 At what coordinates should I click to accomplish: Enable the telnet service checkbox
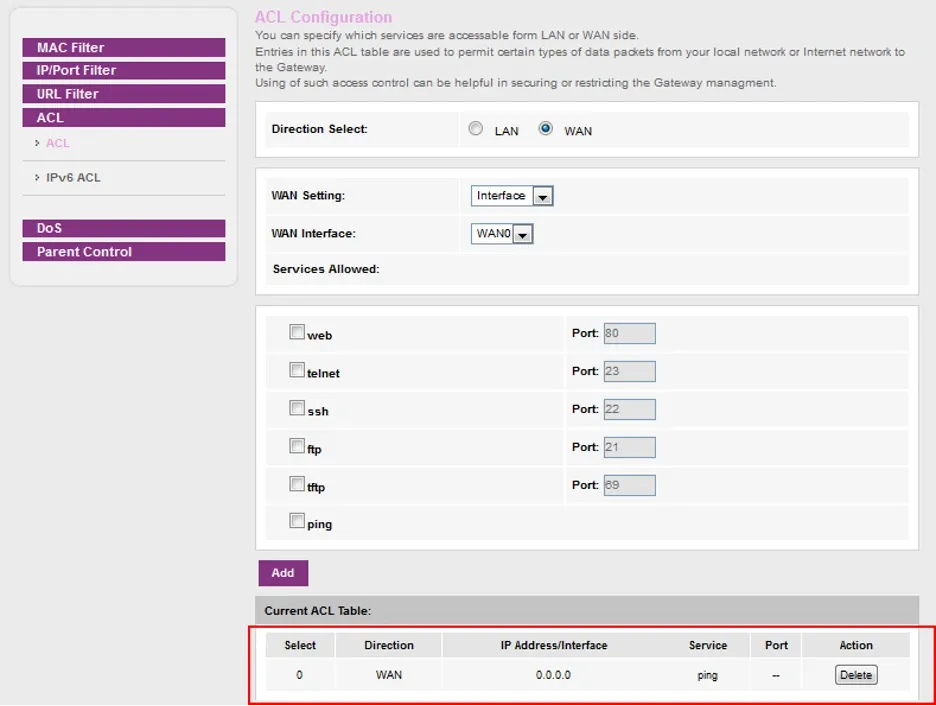point(297,370)
